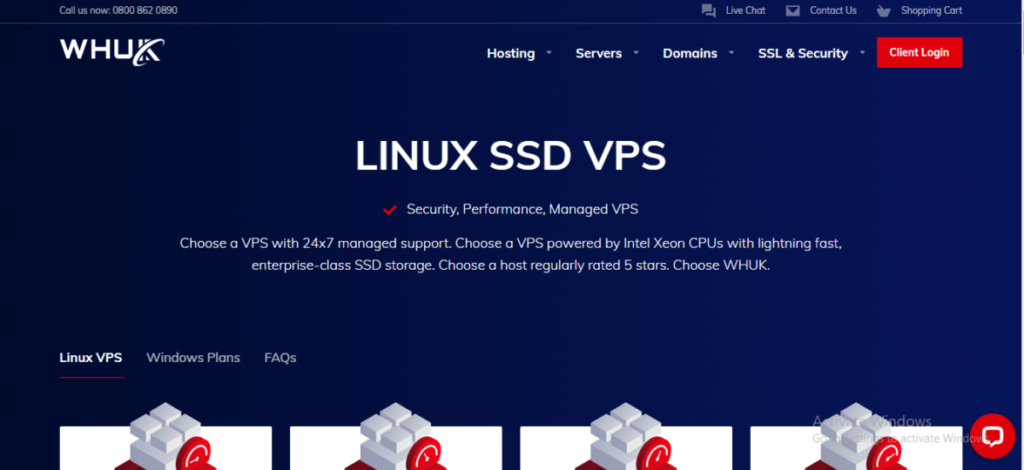Open the SSL & Security menu
The image size is (1024, 470).
(803, 54)
